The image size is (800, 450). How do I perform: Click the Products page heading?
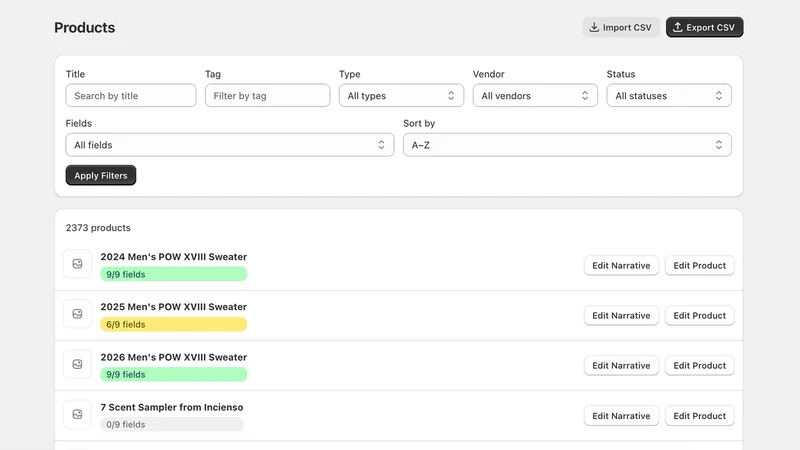tap(85, 28)
